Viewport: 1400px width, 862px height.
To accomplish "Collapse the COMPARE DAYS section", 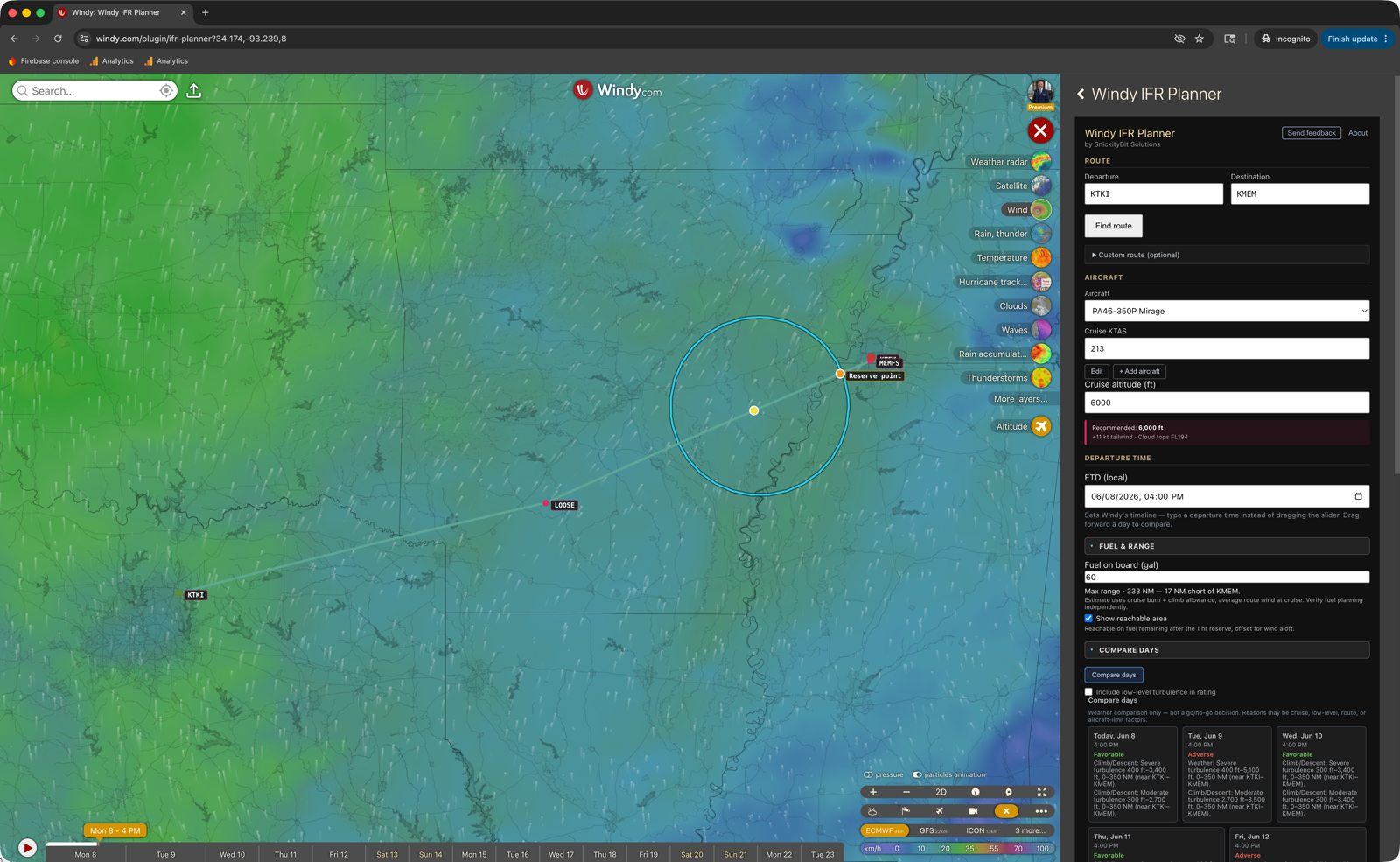I will (1227, 650).
